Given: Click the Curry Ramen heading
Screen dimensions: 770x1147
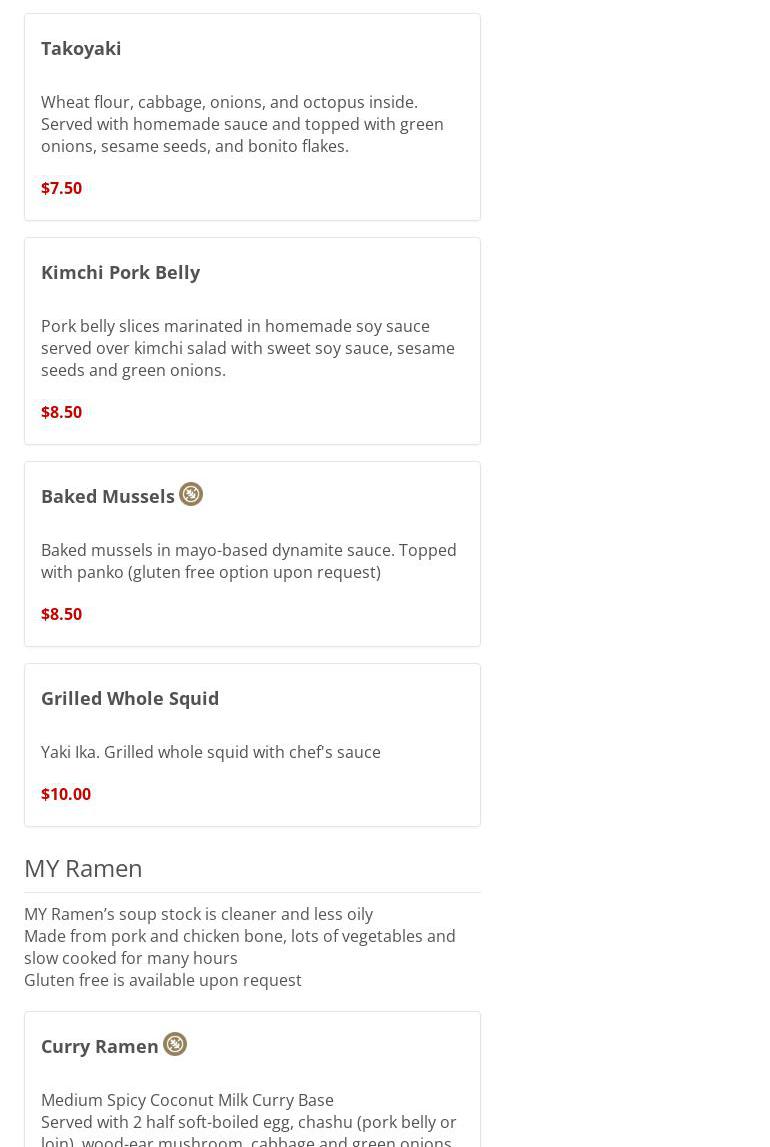Looking at the screenshot, I should [100, 1046].
